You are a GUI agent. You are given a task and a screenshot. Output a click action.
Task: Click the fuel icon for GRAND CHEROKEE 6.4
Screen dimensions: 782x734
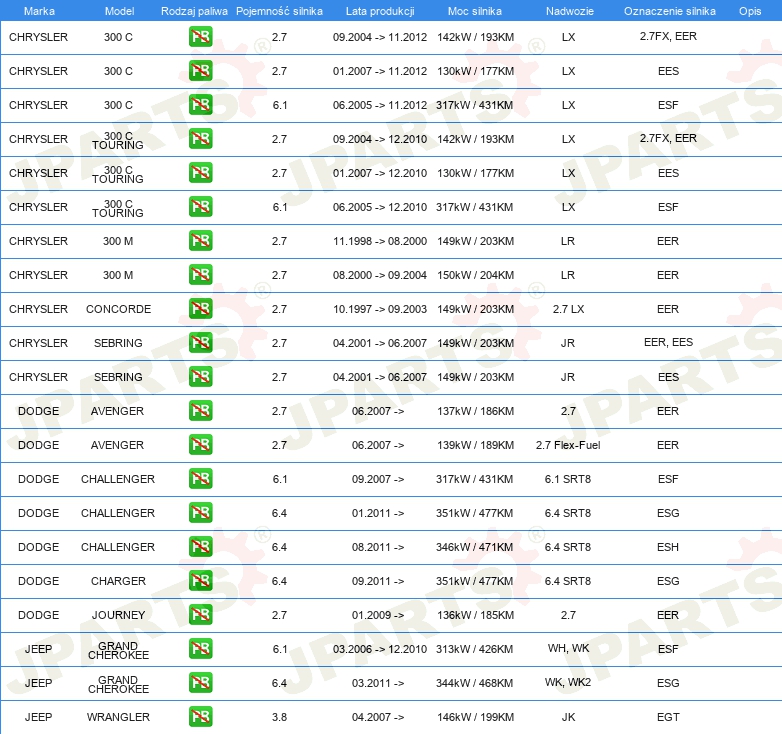200,682
